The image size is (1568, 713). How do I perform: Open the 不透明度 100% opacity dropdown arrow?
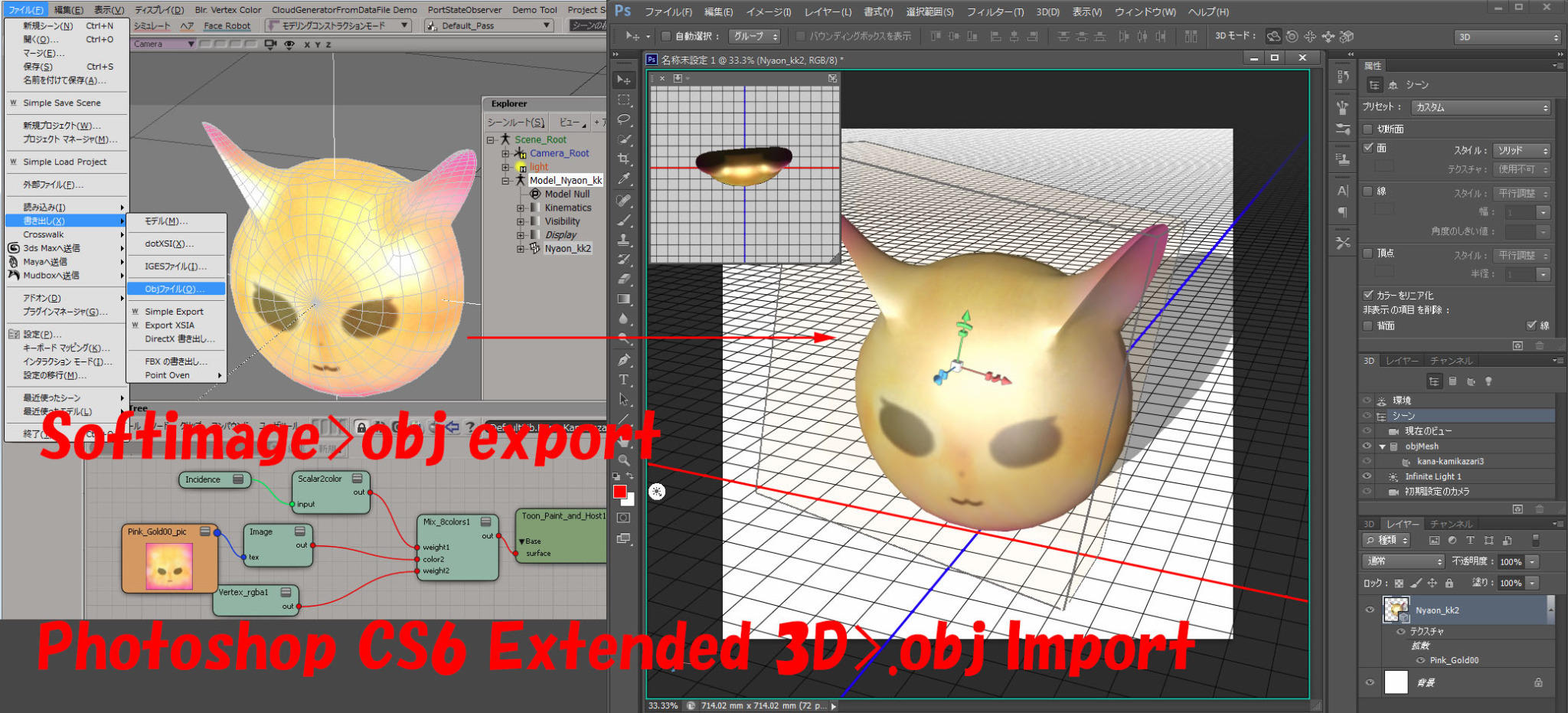pos(1533,561)
